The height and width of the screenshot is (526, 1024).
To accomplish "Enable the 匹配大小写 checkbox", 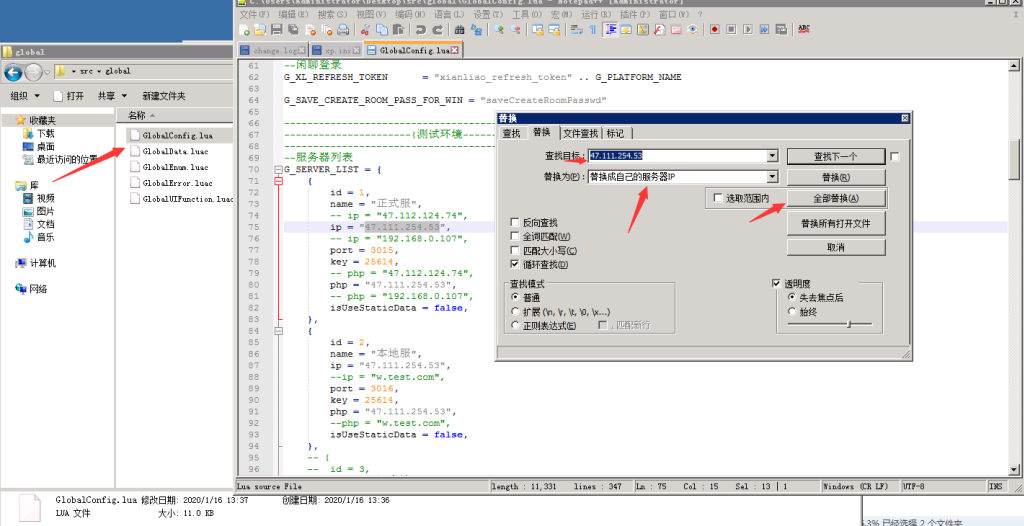I will (515, 251).
